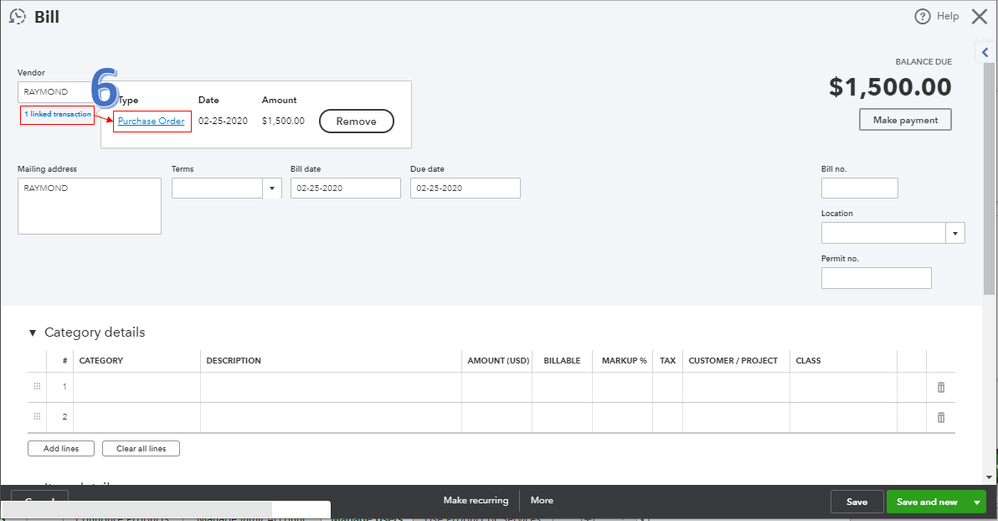Click the CLASS column header
This screenshot has height=521, width=998.
point(808,361)
